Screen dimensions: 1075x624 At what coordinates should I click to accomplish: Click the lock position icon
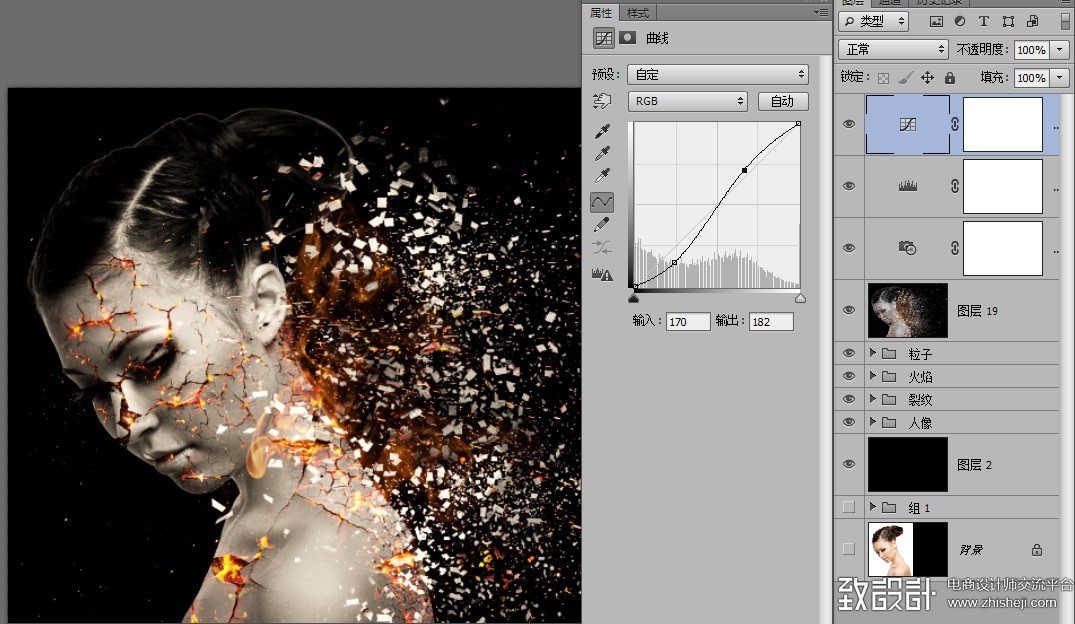(928, 77)
